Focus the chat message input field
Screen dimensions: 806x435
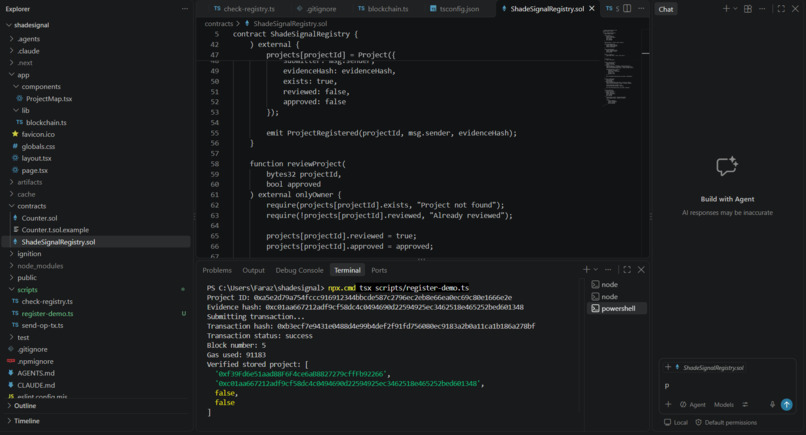727,386
